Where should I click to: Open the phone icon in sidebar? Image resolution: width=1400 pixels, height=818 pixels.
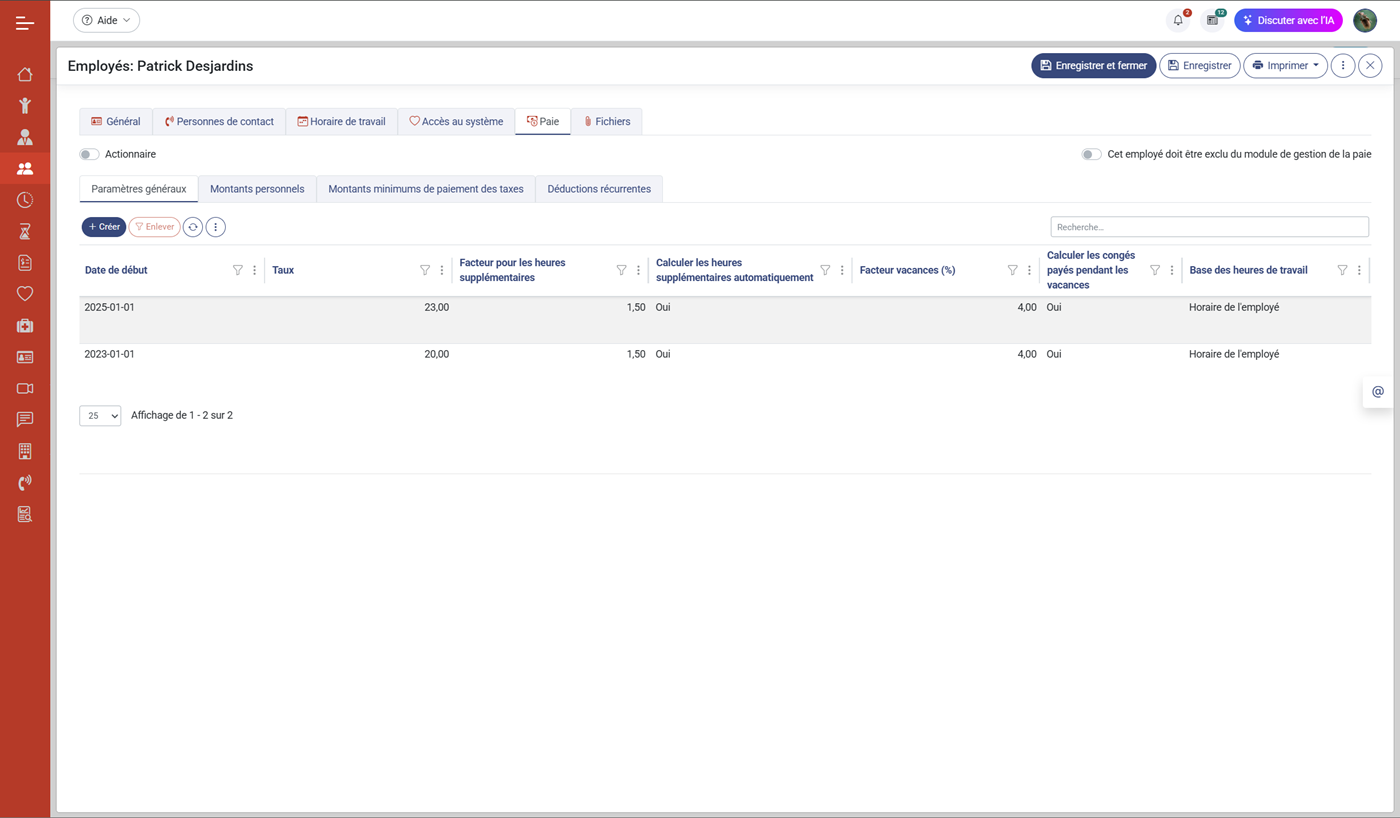coord(25,483)
